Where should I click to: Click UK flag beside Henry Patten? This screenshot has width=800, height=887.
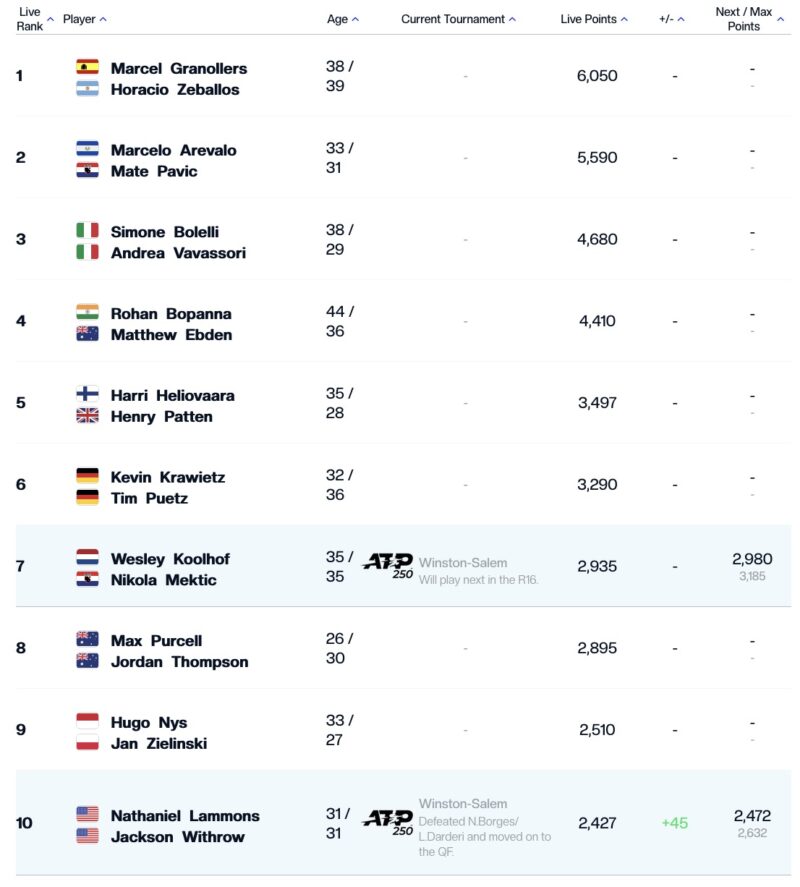(x=87, y=416)
